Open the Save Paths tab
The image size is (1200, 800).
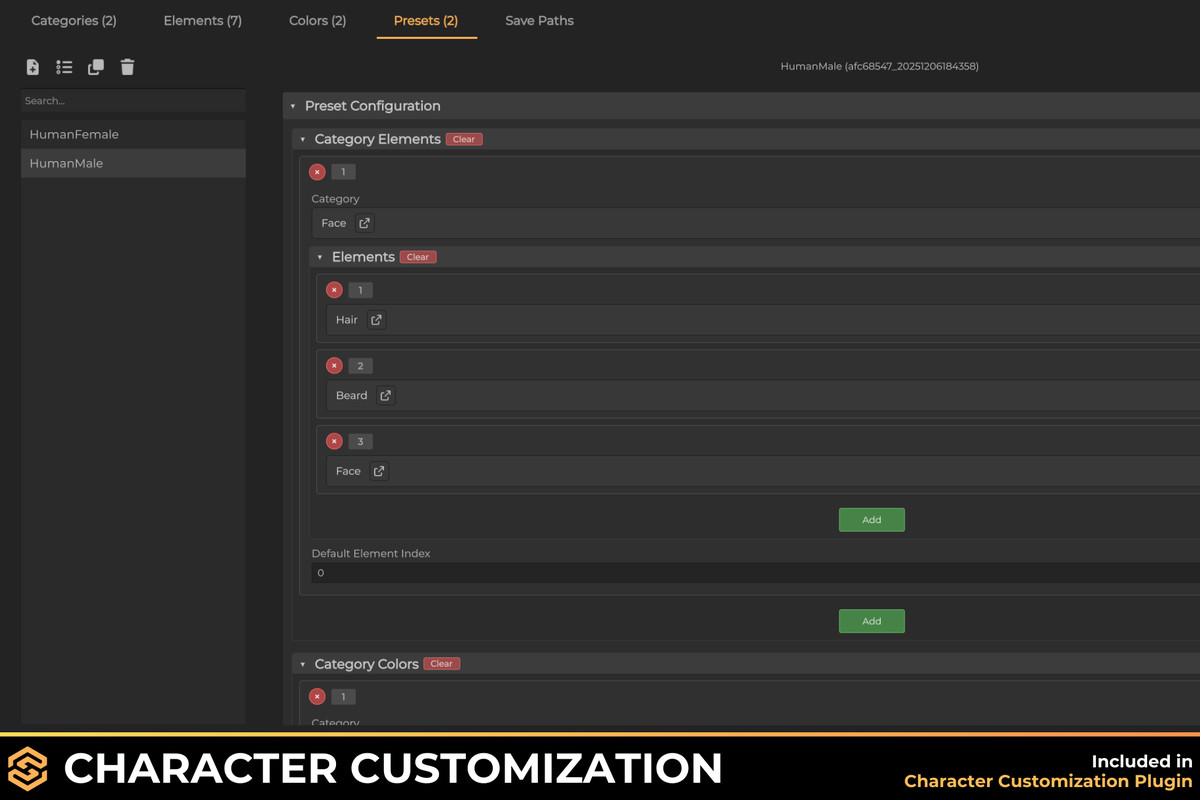coord(539,20)
